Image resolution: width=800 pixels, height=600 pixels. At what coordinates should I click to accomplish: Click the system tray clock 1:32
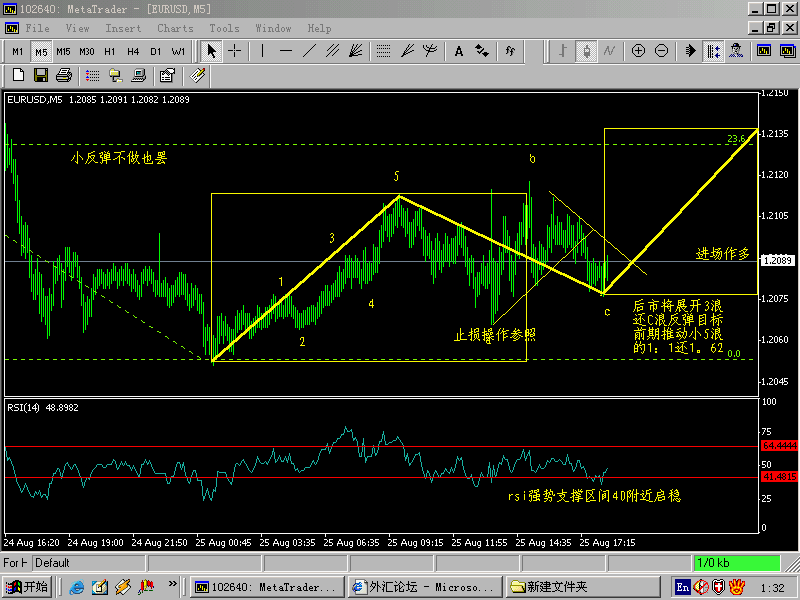(772, 588)
